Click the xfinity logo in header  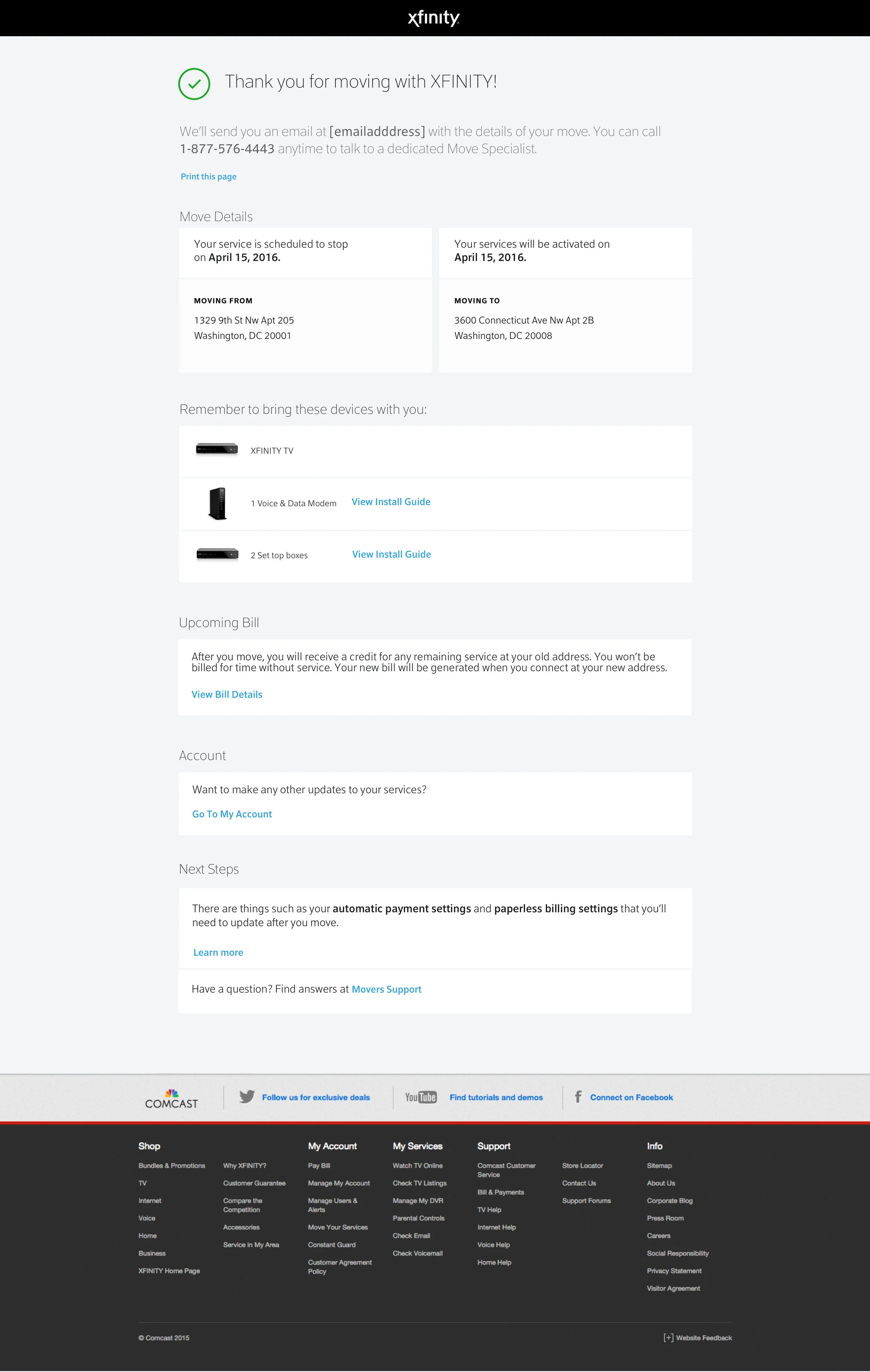434,18
